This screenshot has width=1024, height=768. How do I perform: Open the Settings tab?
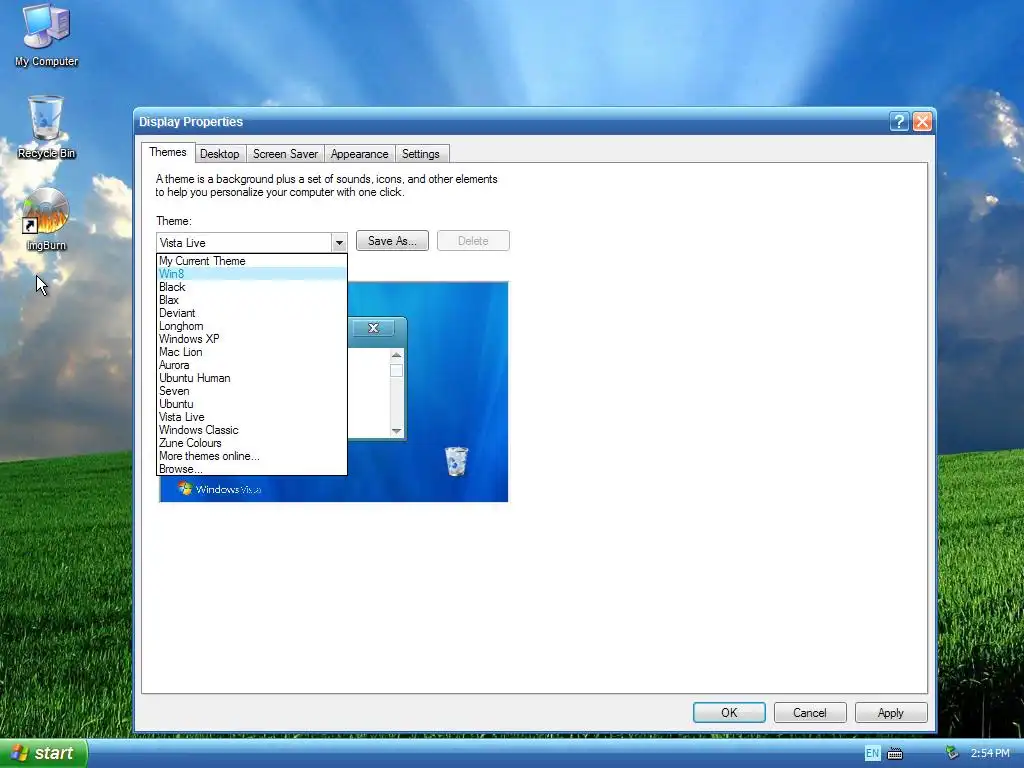click(x=421, y=154)
